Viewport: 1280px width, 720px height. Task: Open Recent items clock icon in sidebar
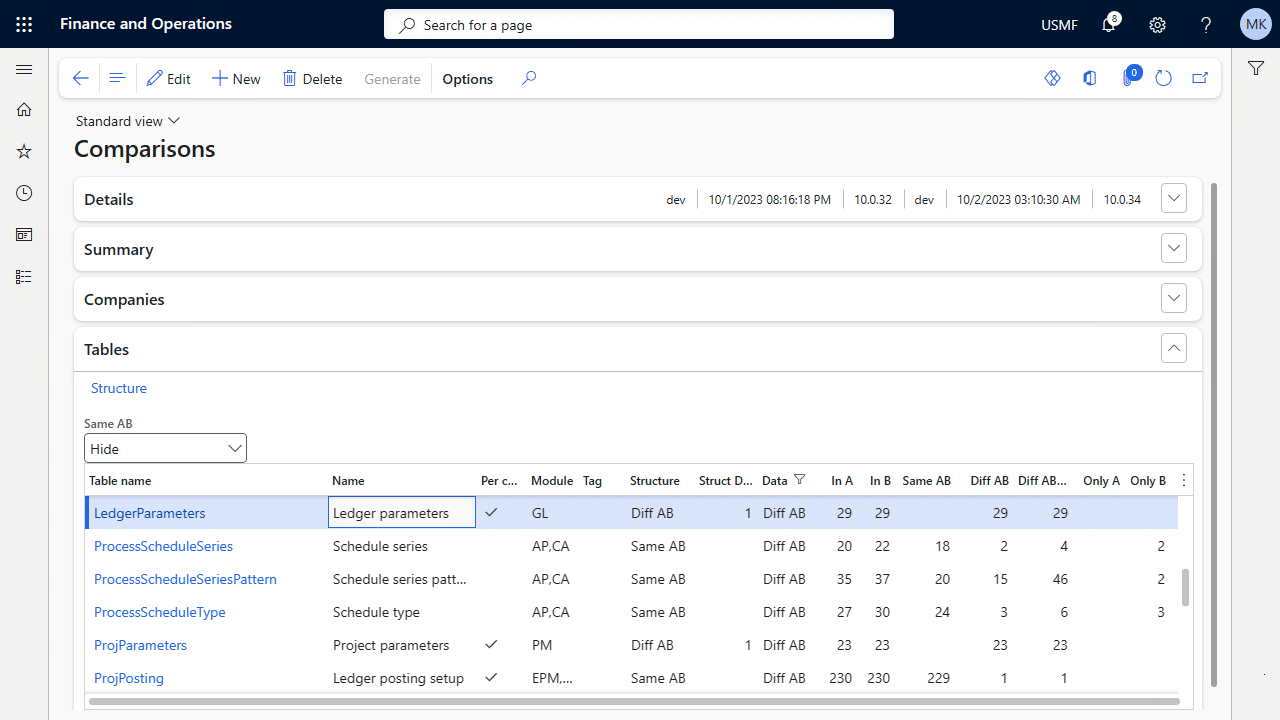coord(24,193)
